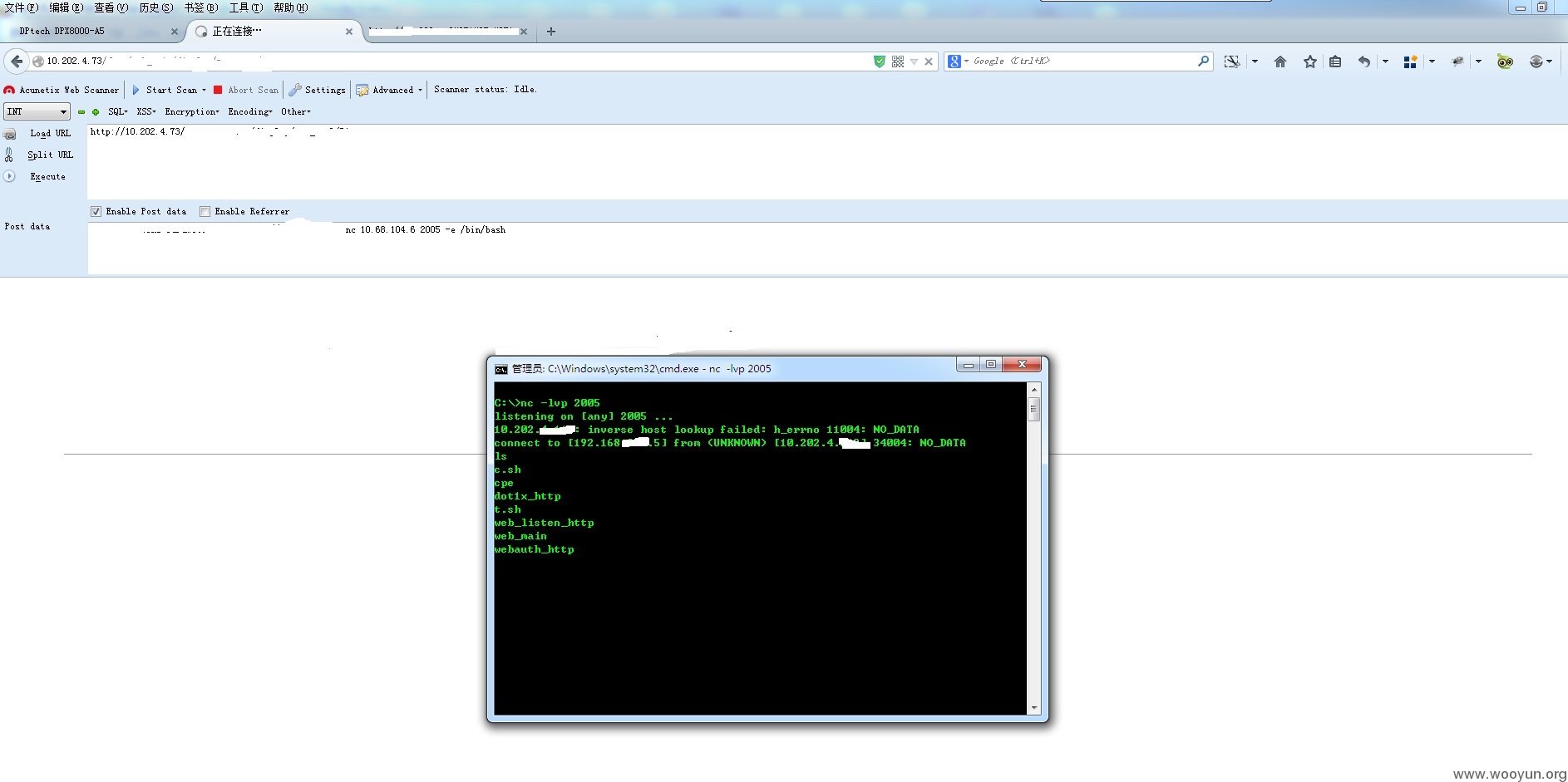Click the green shield icon in address bar
Viewport: 1568px width, 782px height.
click(880, 61)
